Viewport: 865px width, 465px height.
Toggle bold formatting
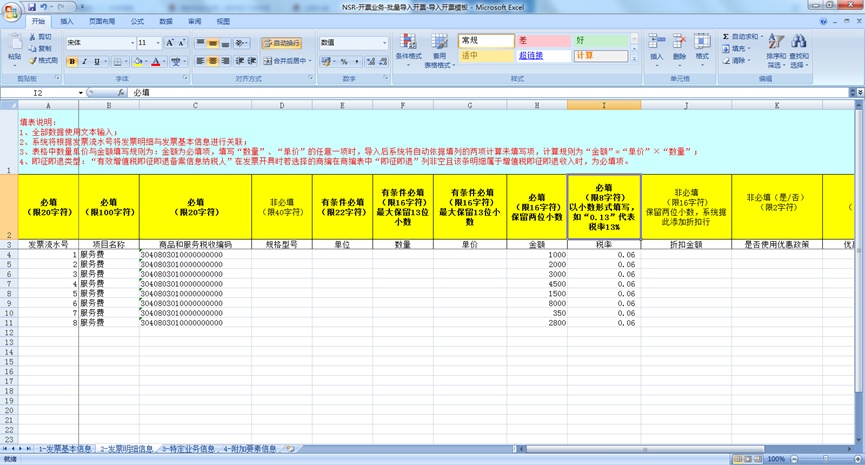72,61
